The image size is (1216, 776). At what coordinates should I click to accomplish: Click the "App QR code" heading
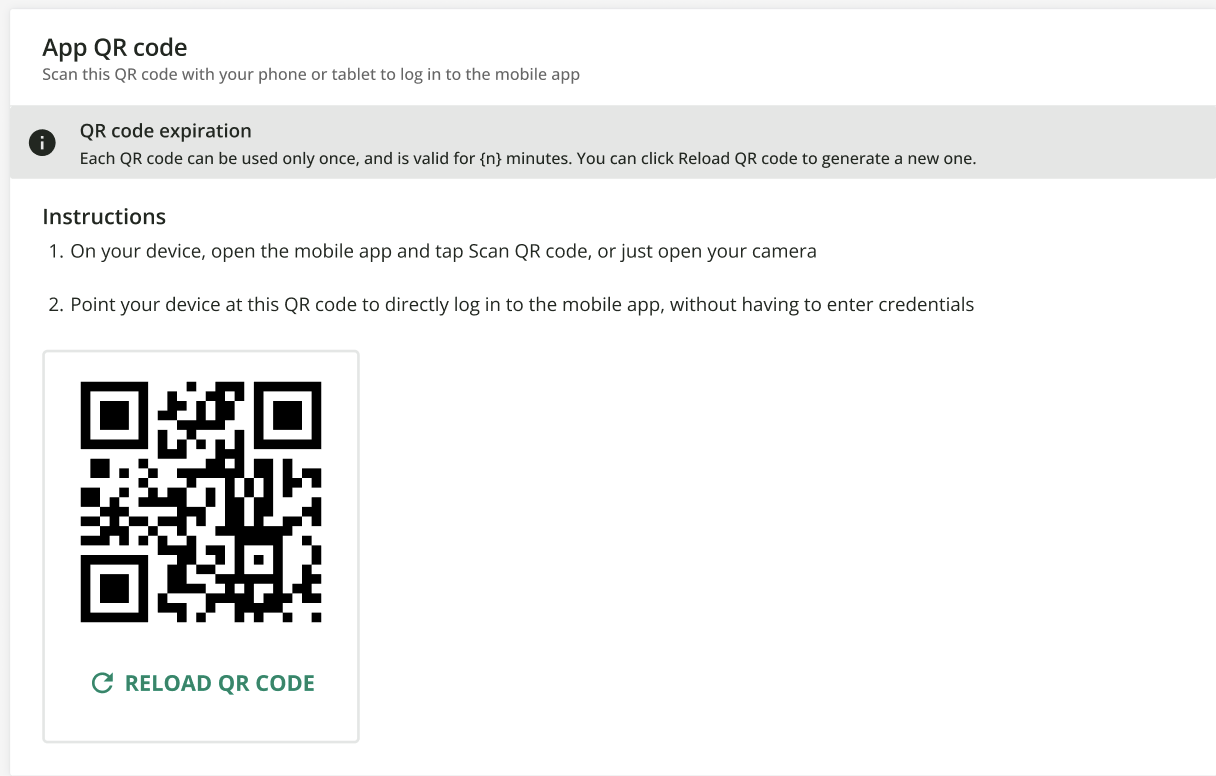tap(115, 47)
